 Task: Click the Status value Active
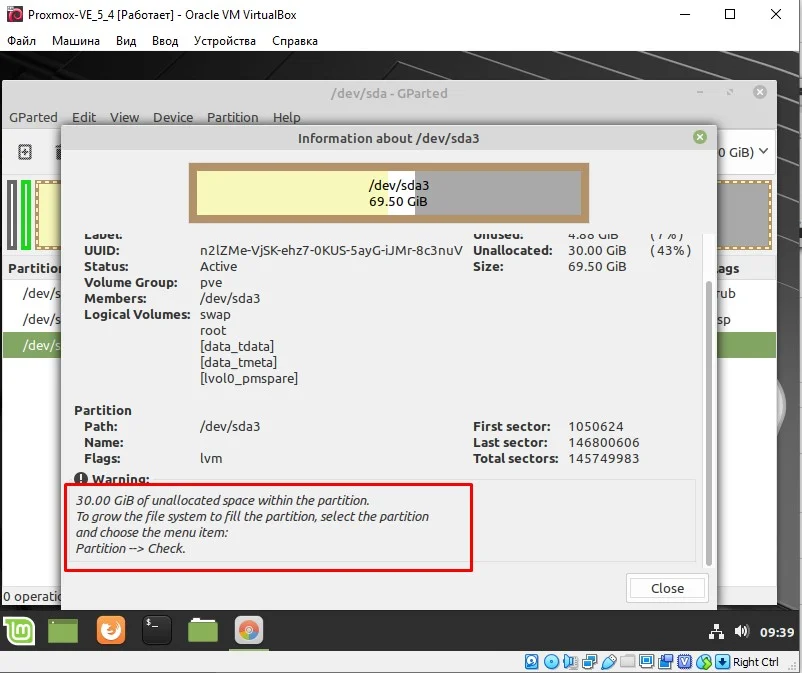click(x=218, y=266)
